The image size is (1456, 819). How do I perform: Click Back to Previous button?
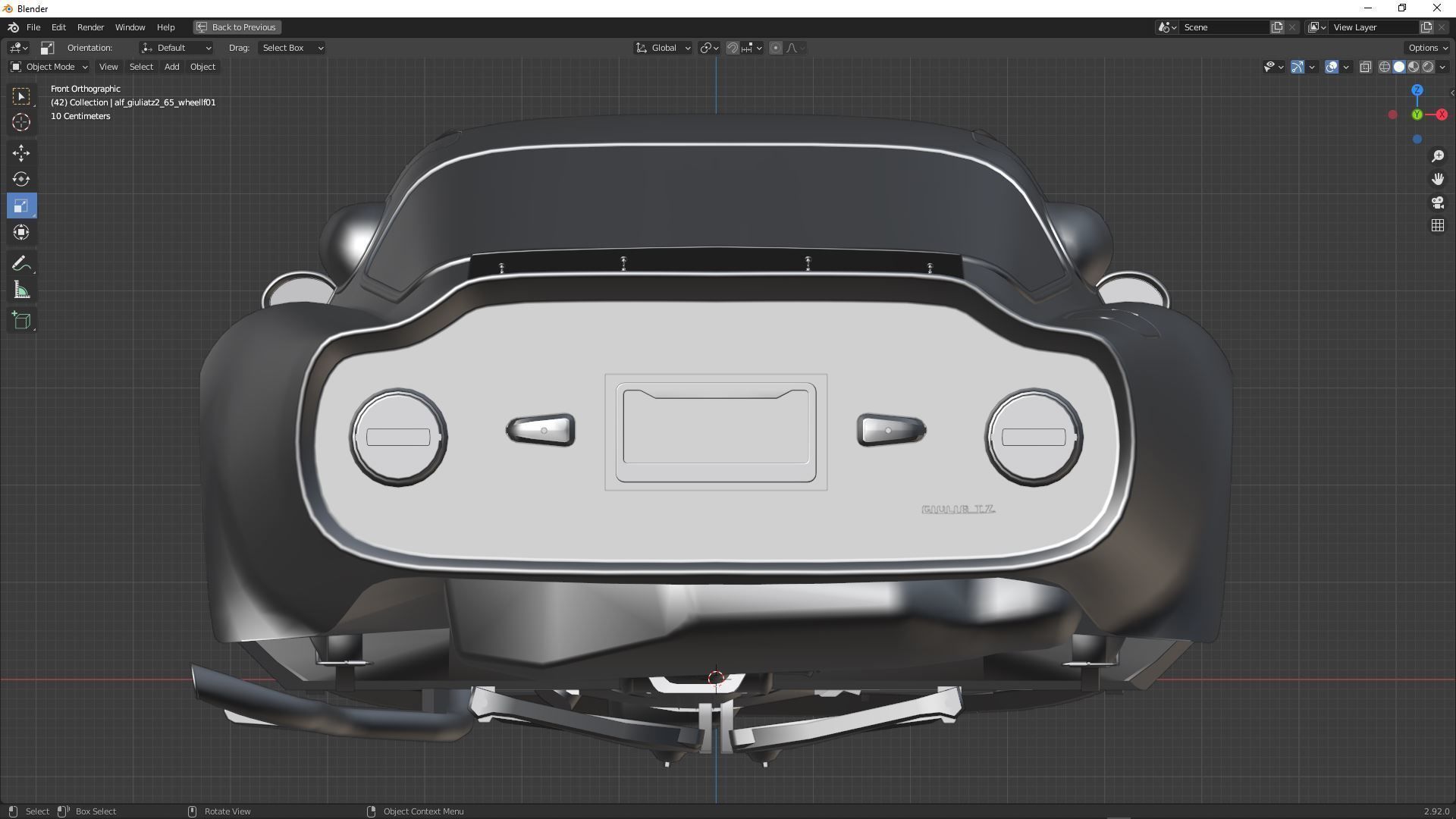point(237,27)
